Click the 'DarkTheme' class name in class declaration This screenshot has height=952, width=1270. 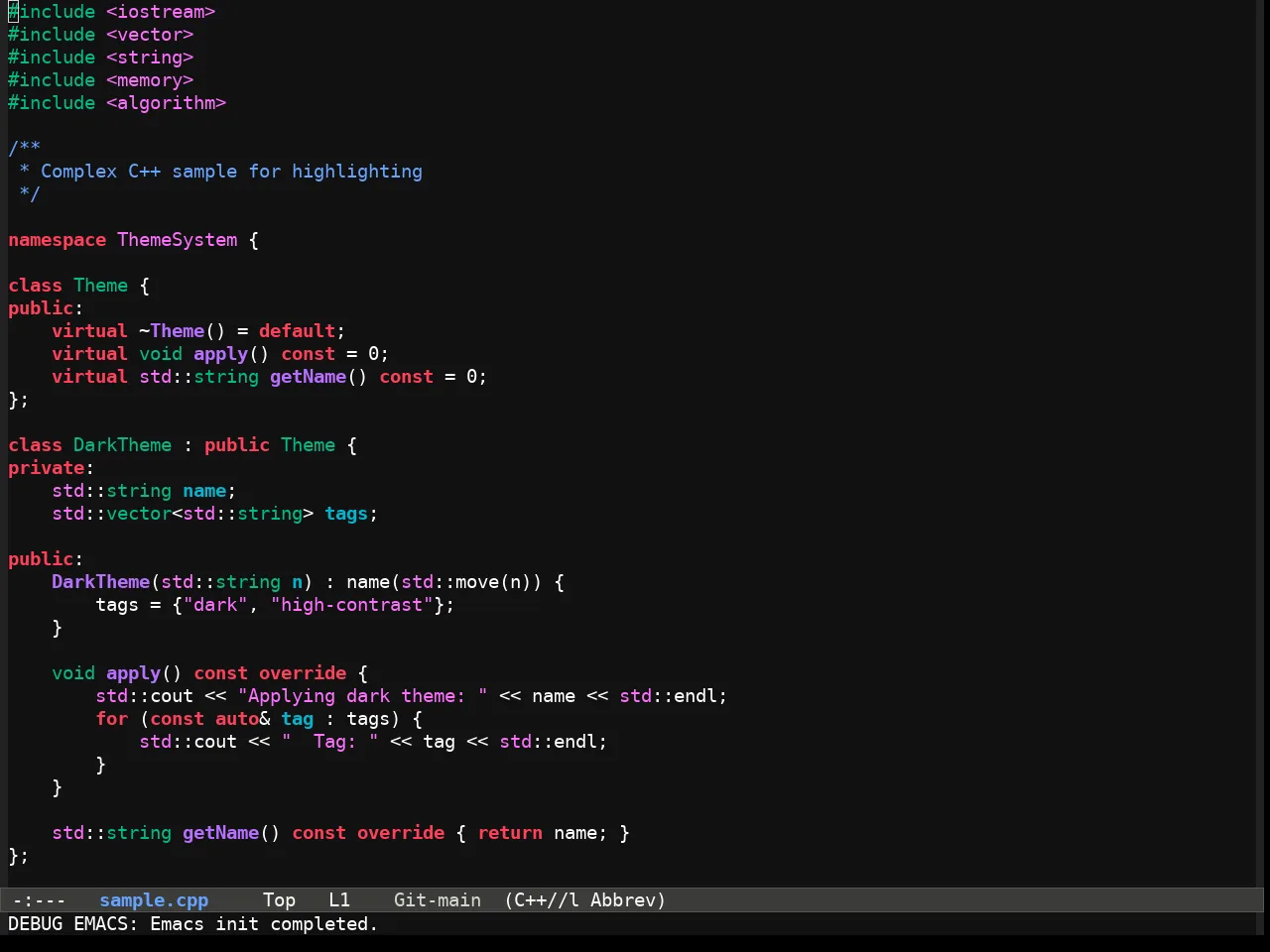pos(123,445)
